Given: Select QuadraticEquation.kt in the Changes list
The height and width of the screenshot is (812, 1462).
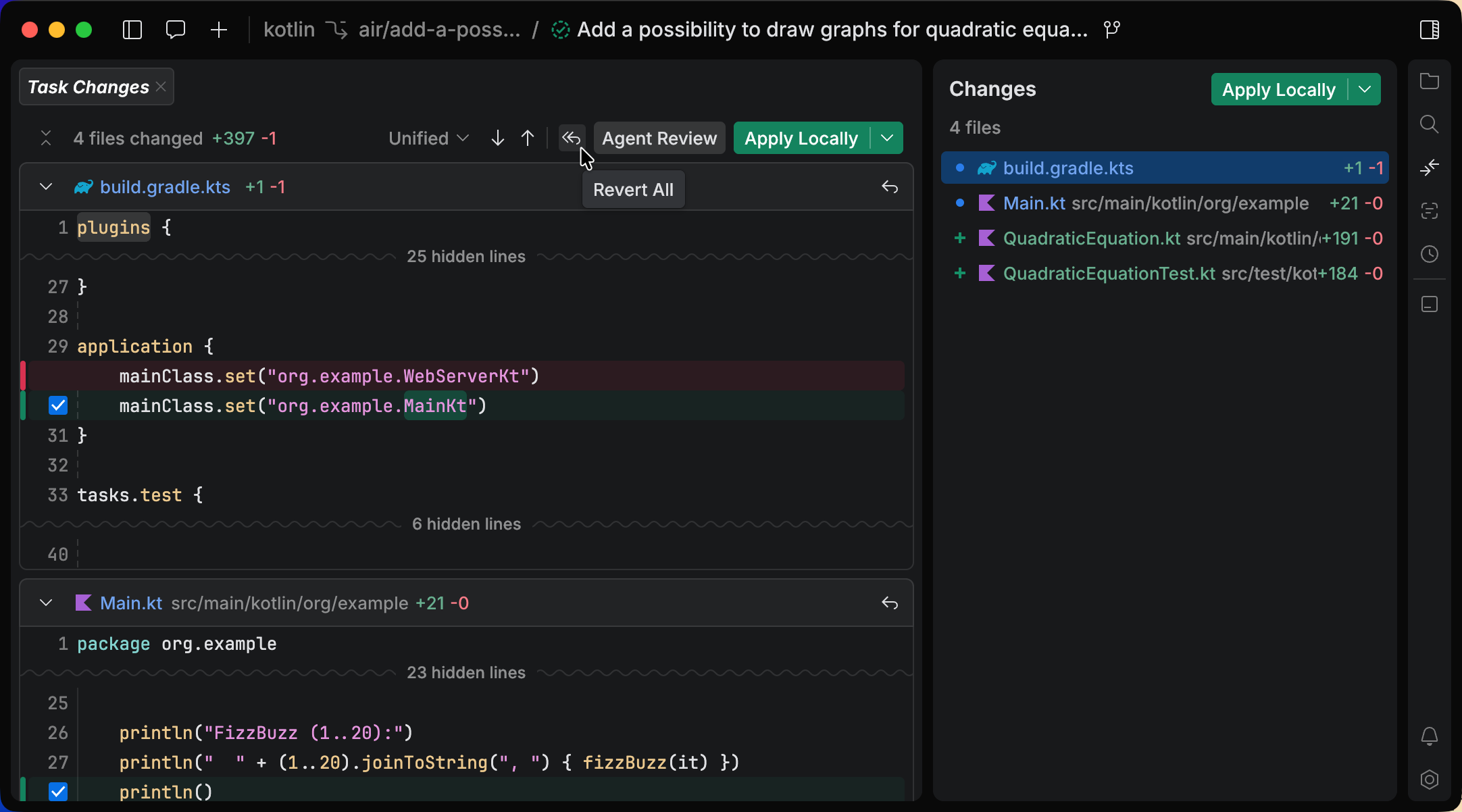Looking at the screenshot, I should (1091, 238).
